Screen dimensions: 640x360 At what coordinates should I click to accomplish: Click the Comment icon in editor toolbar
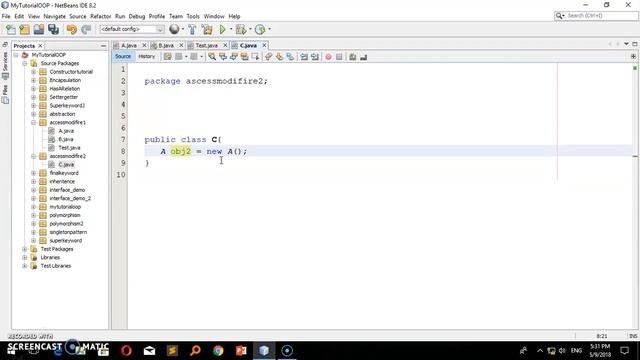(x=353, y=57)
